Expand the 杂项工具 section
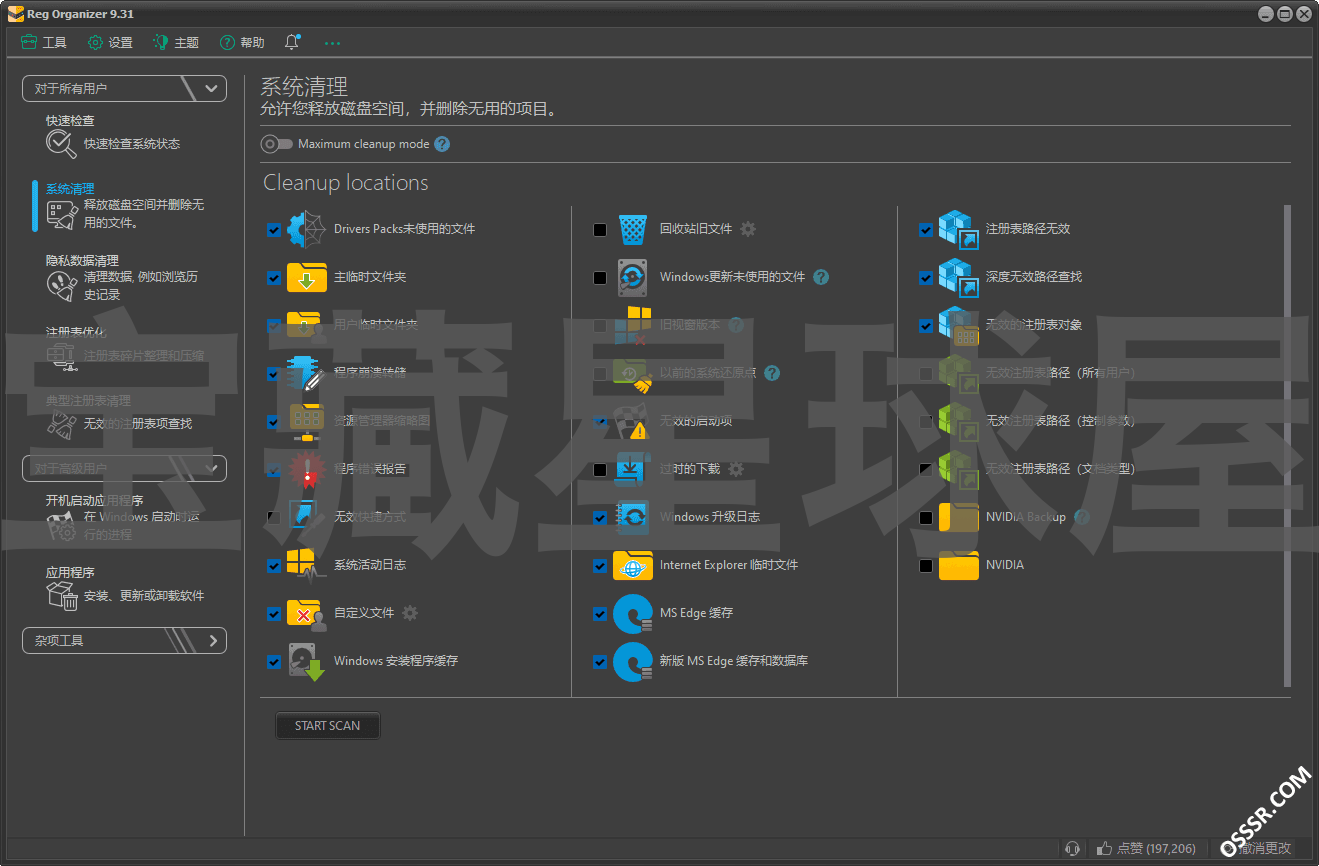 [x=124, y=640]
